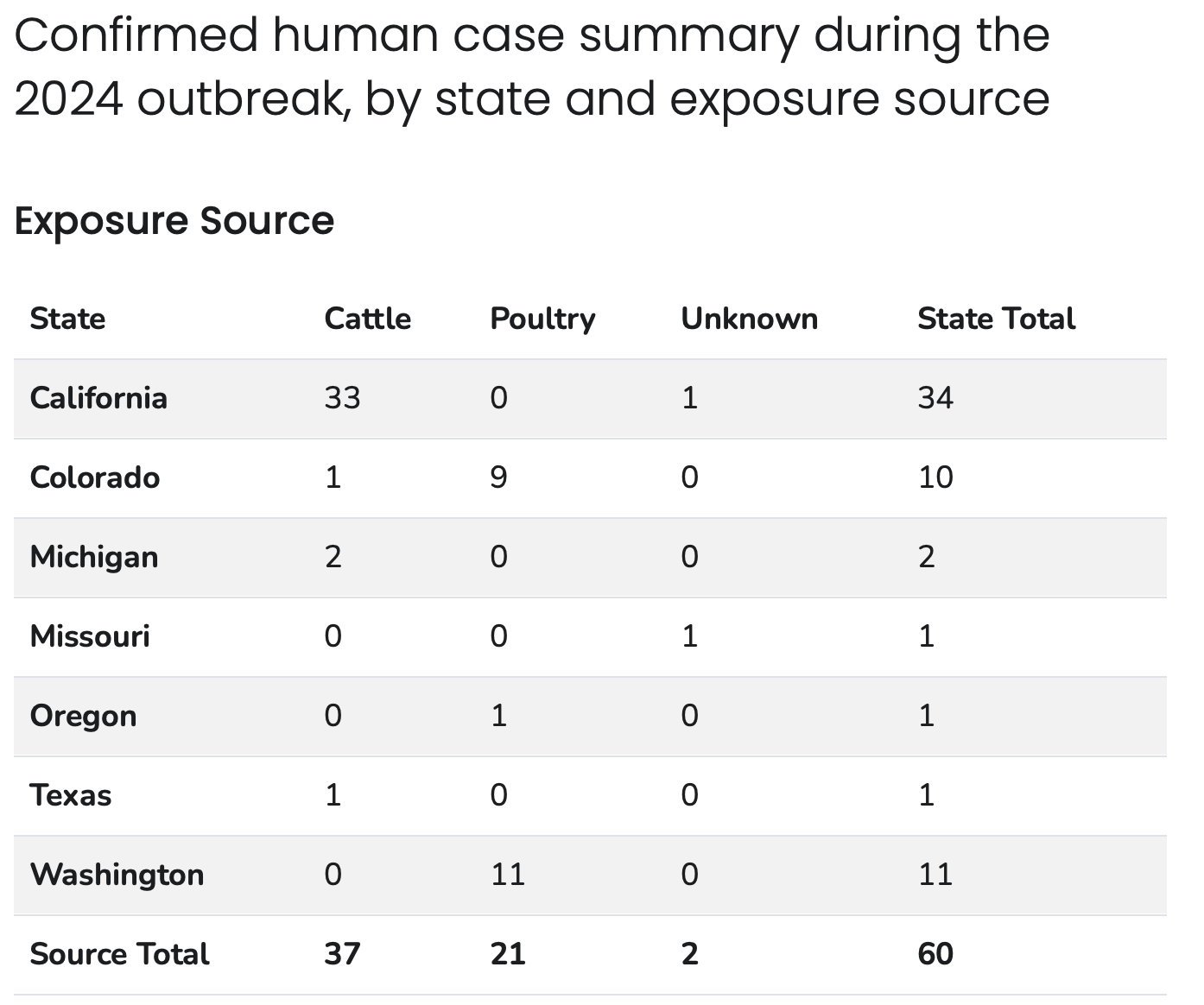Select the Missouri row label
This screenshot has width=1204, height=1005.
point(90,636)
